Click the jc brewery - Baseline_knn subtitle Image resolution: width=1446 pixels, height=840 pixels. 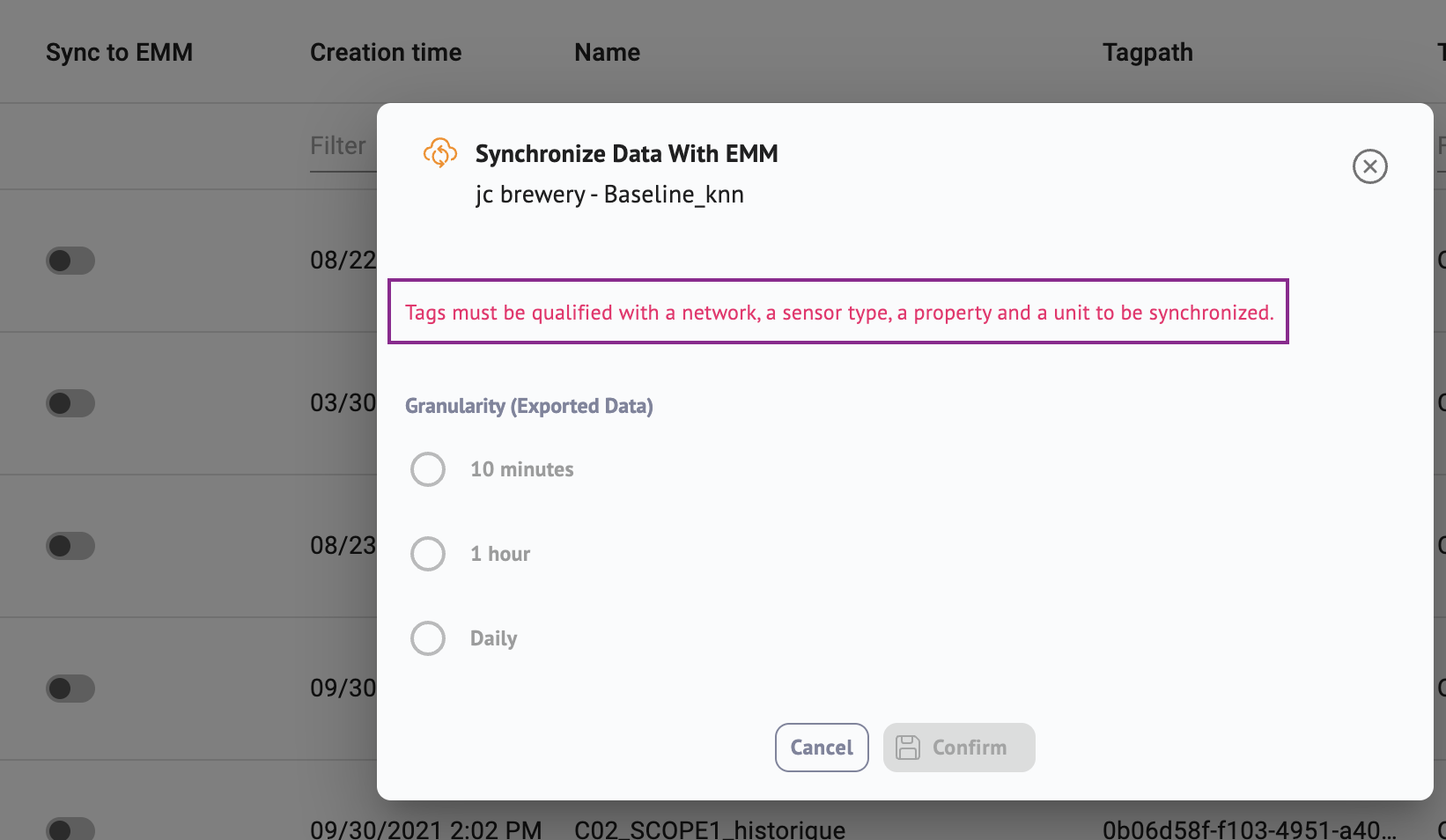coord(609,195)
